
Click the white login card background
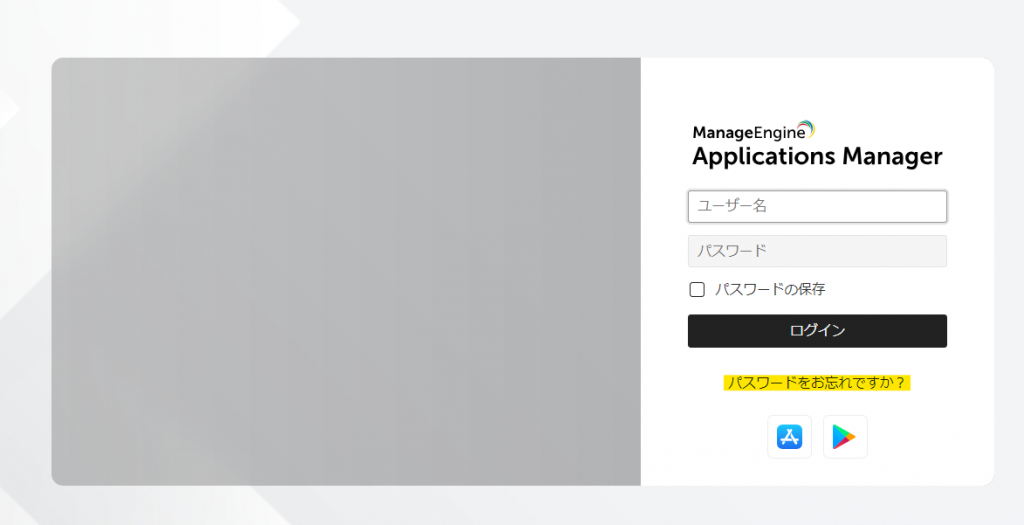[817, 85]
